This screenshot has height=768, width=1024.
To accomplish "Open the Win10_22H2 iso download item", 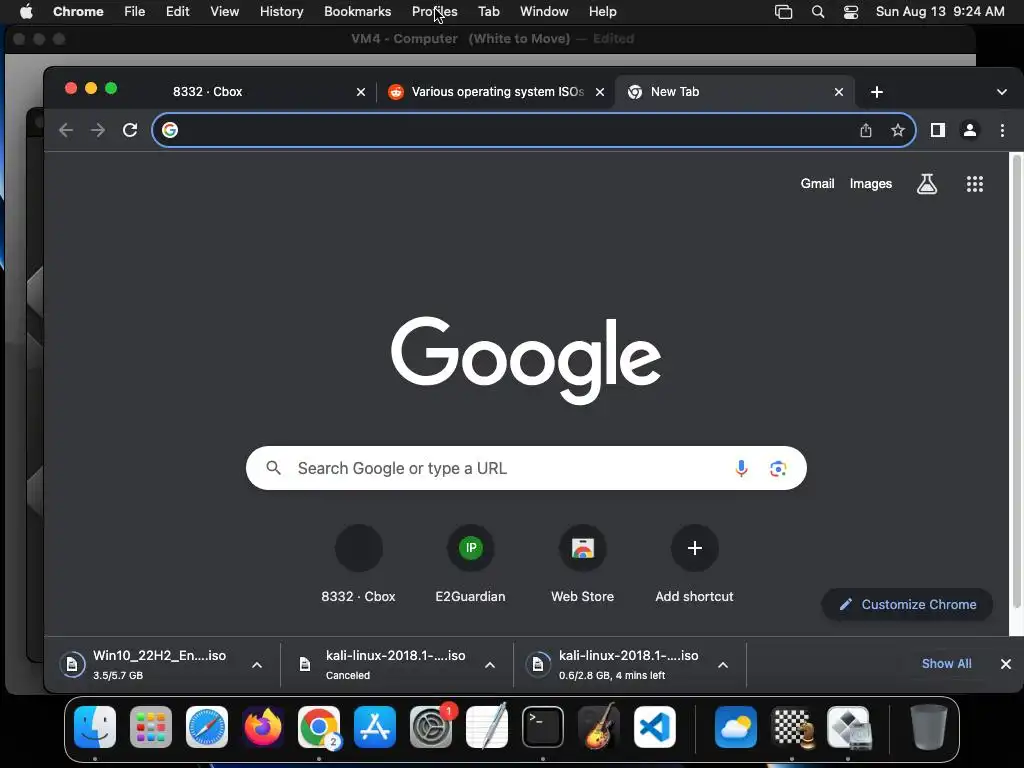I will tap(161, 665).
